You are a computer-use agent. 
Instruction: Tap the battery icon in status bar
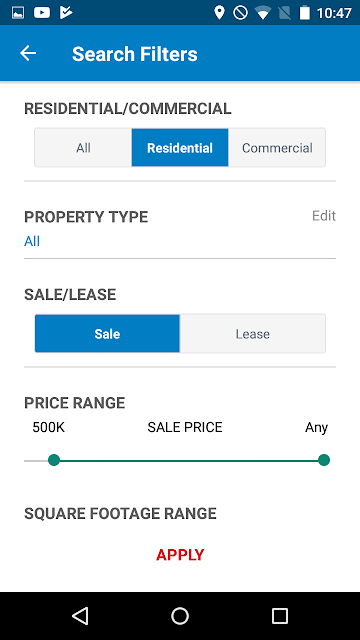(305, 13)
